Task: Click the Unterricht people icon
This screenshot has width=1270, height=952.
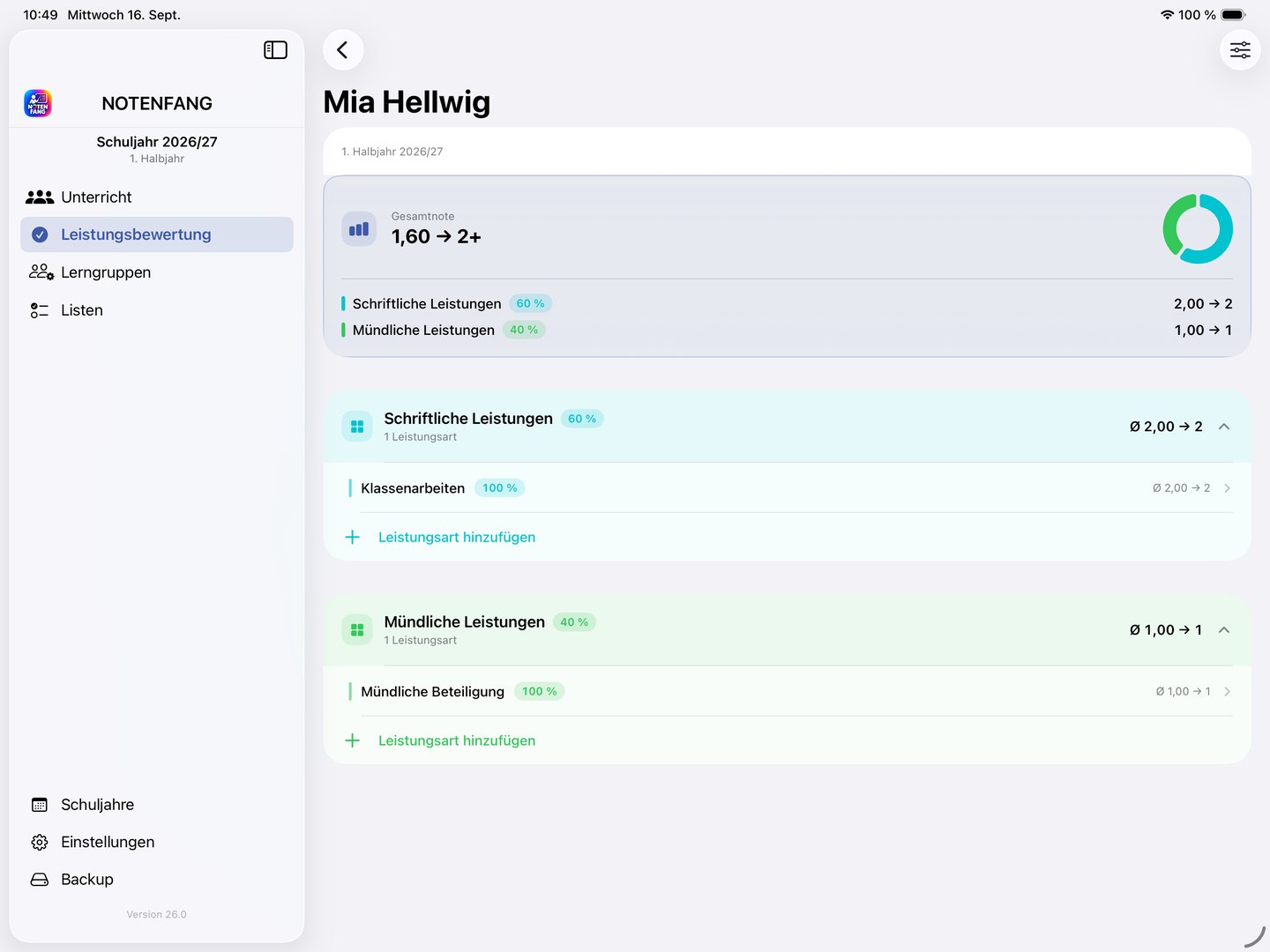Action: click(40, 197)
